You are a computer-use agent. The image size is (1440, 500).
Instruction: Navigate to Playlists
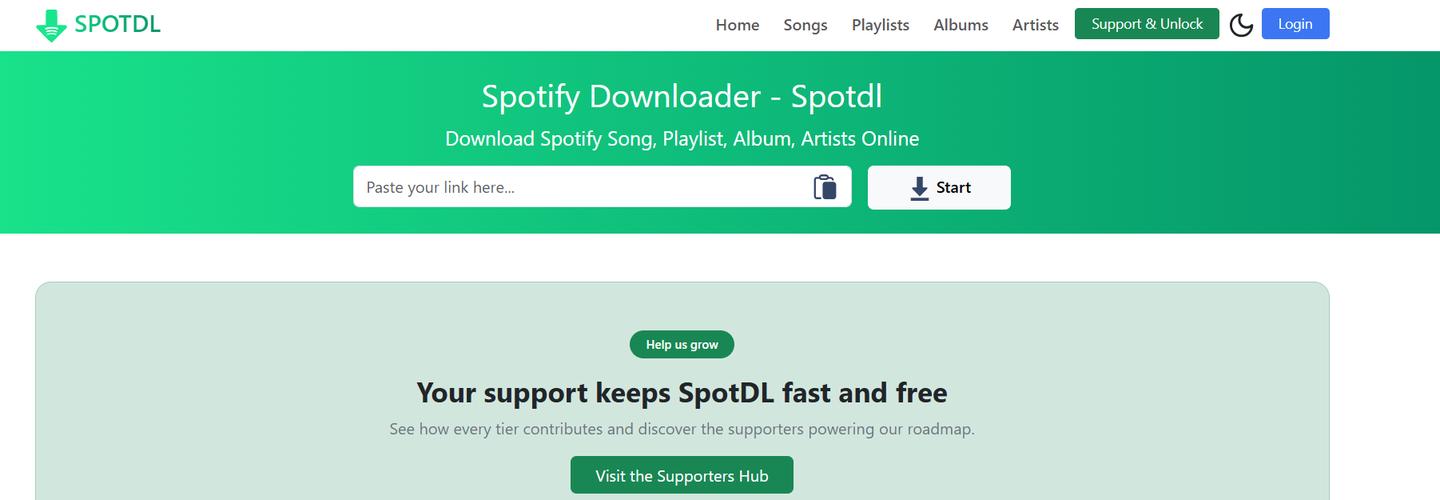tap(880, 25)
